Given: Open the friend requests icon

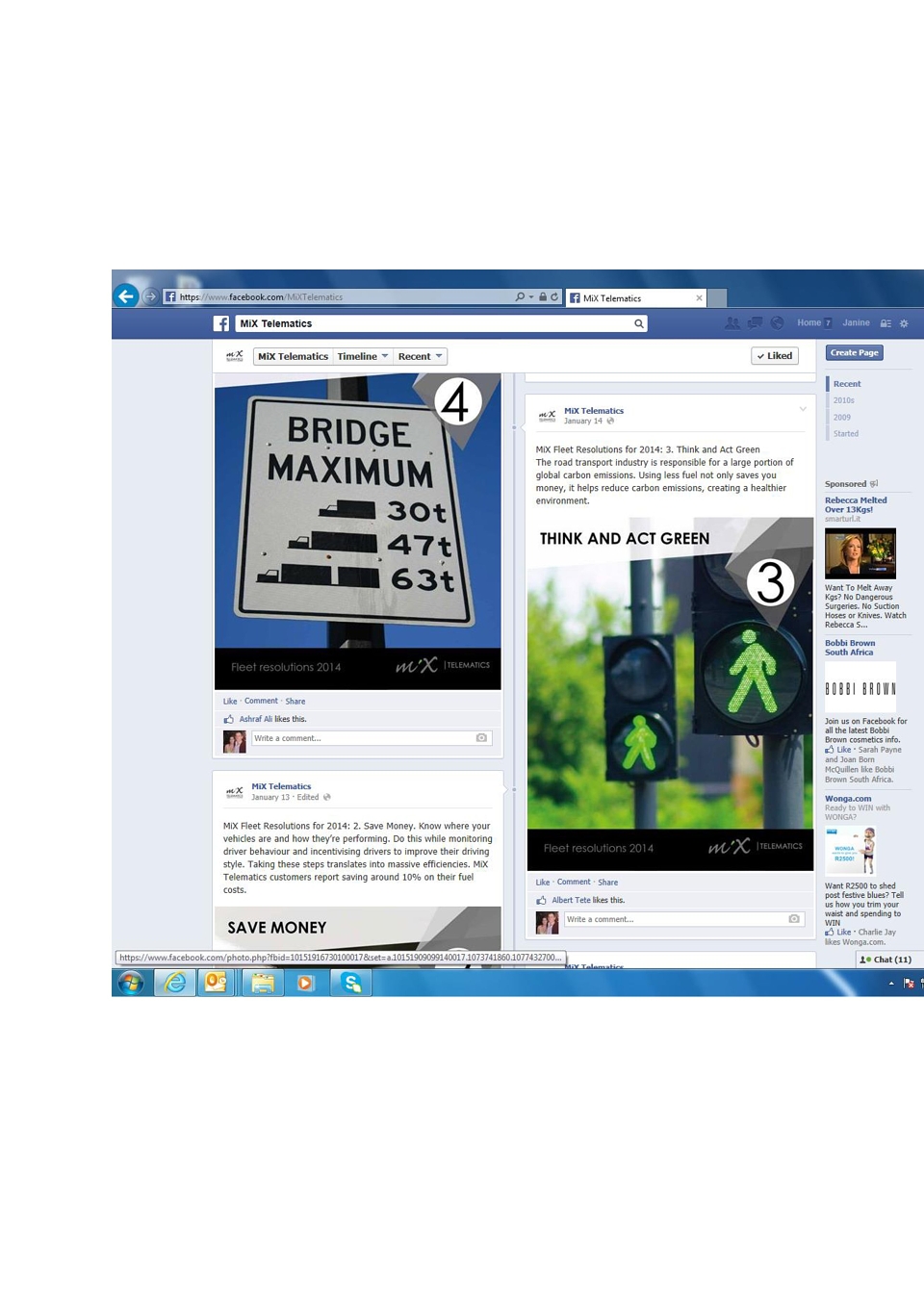Looking at the screenshot, I should pyautogui.click(x=732, y=323).
